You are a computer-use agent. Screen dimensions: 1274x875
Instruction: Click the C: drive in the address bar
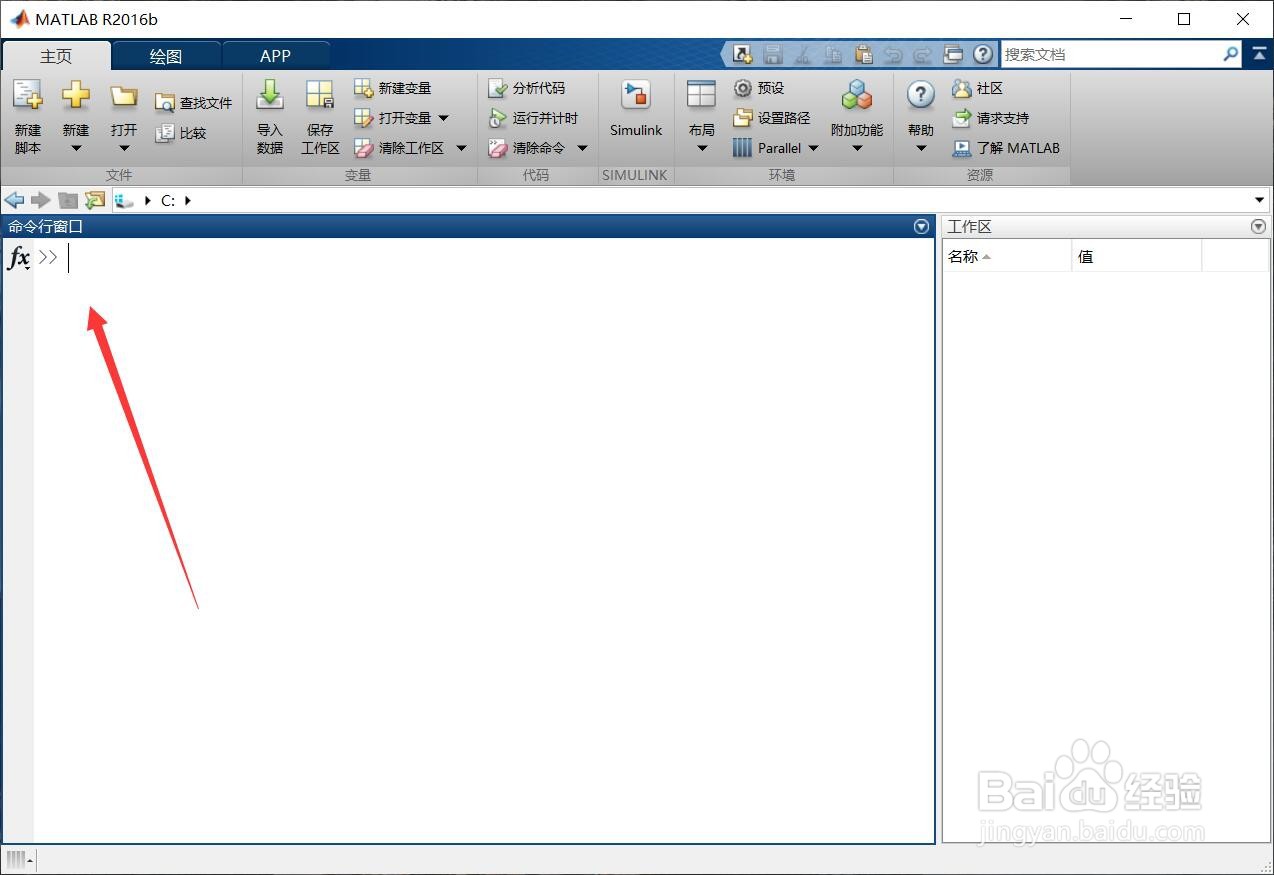point(168,200)
